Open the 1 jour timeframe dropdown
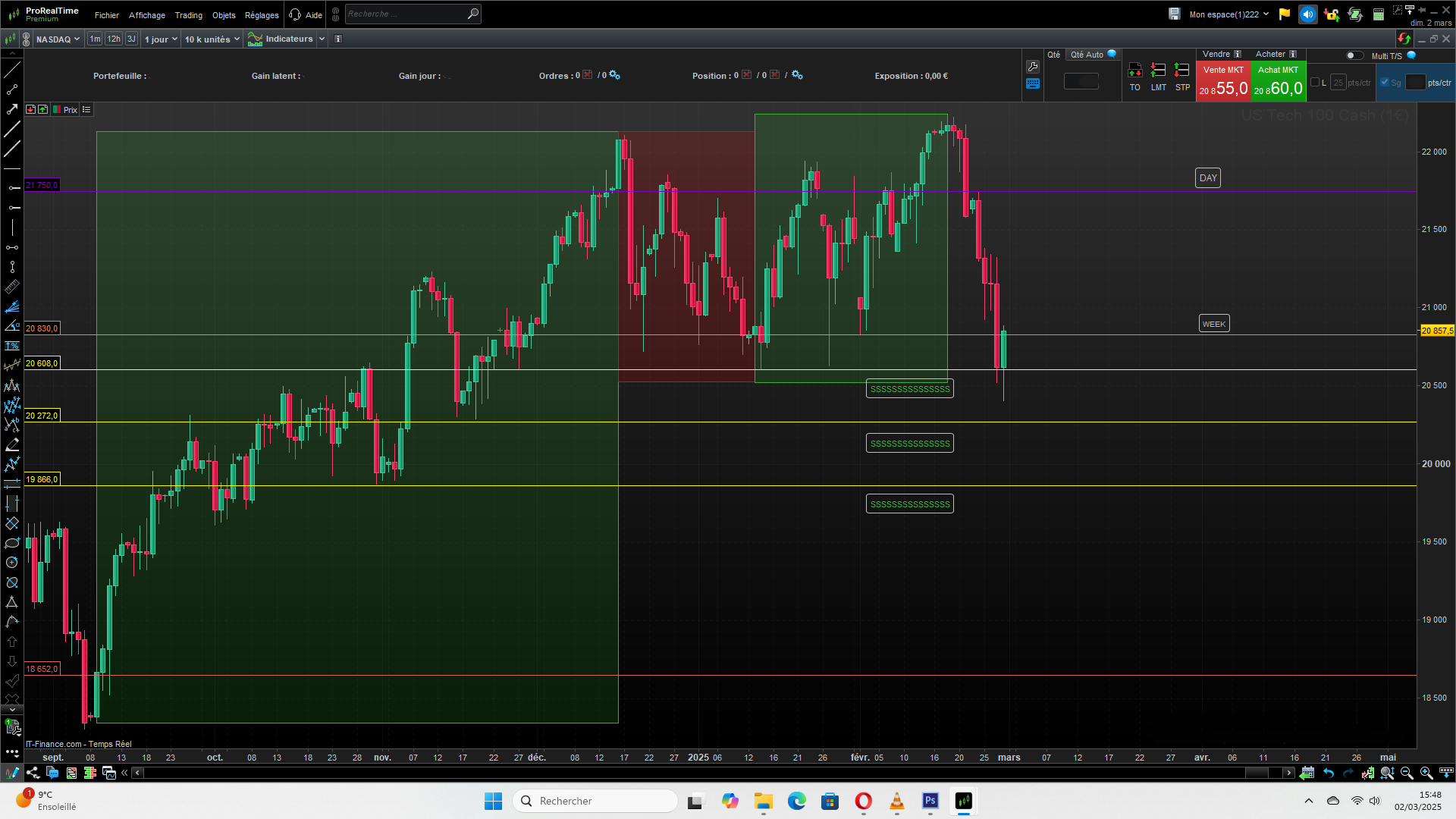 click(x=161, y=39)
